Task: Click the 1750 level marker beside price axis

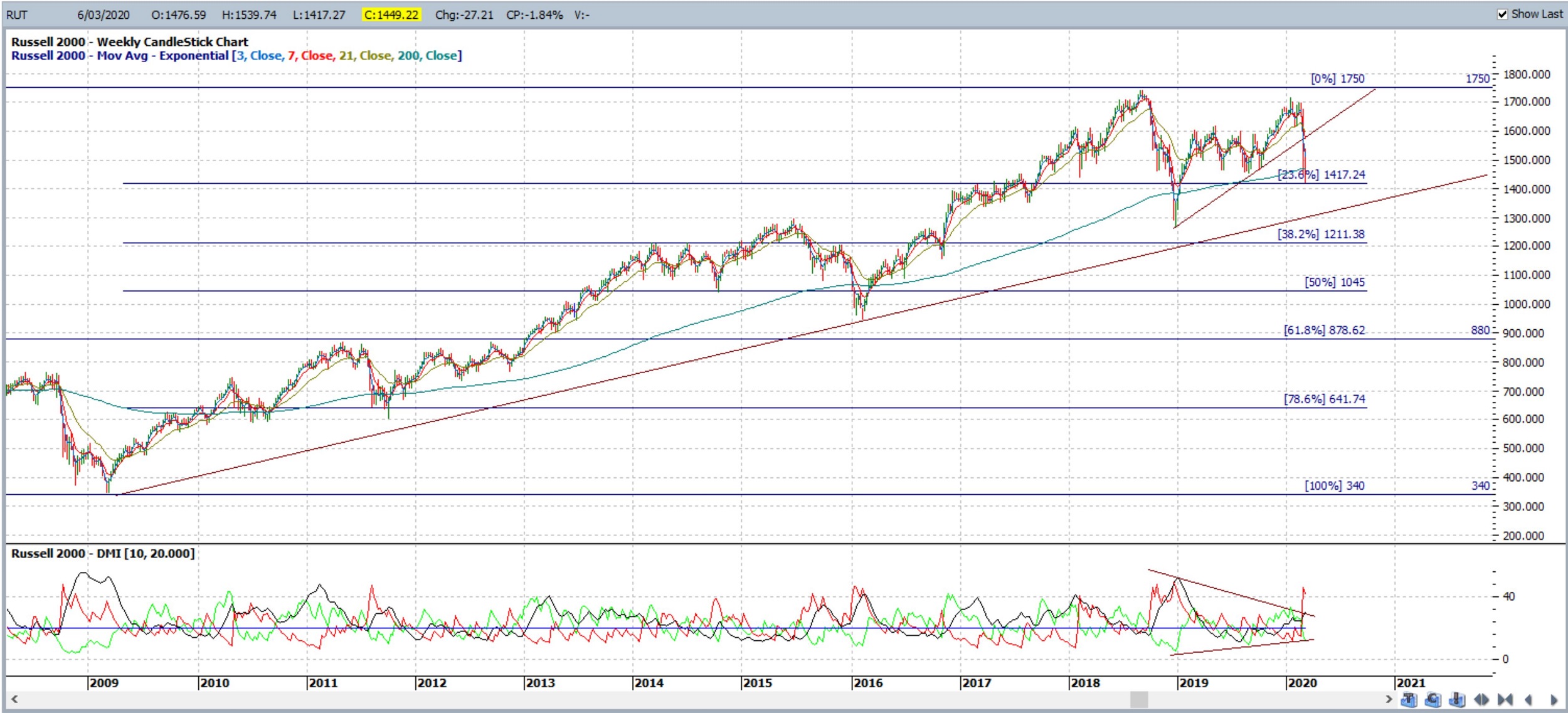Action: coord(1477,78)
